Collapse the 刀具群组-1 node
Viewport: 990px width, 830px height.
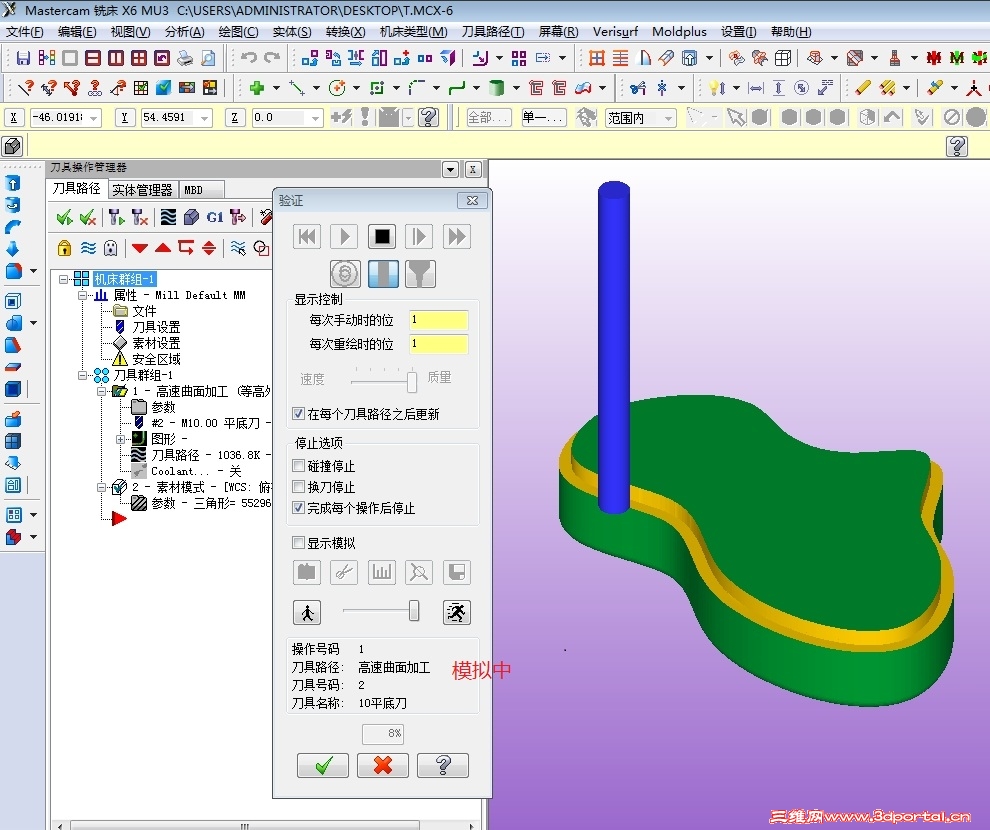pyautogui.click(x=82, y=375)
